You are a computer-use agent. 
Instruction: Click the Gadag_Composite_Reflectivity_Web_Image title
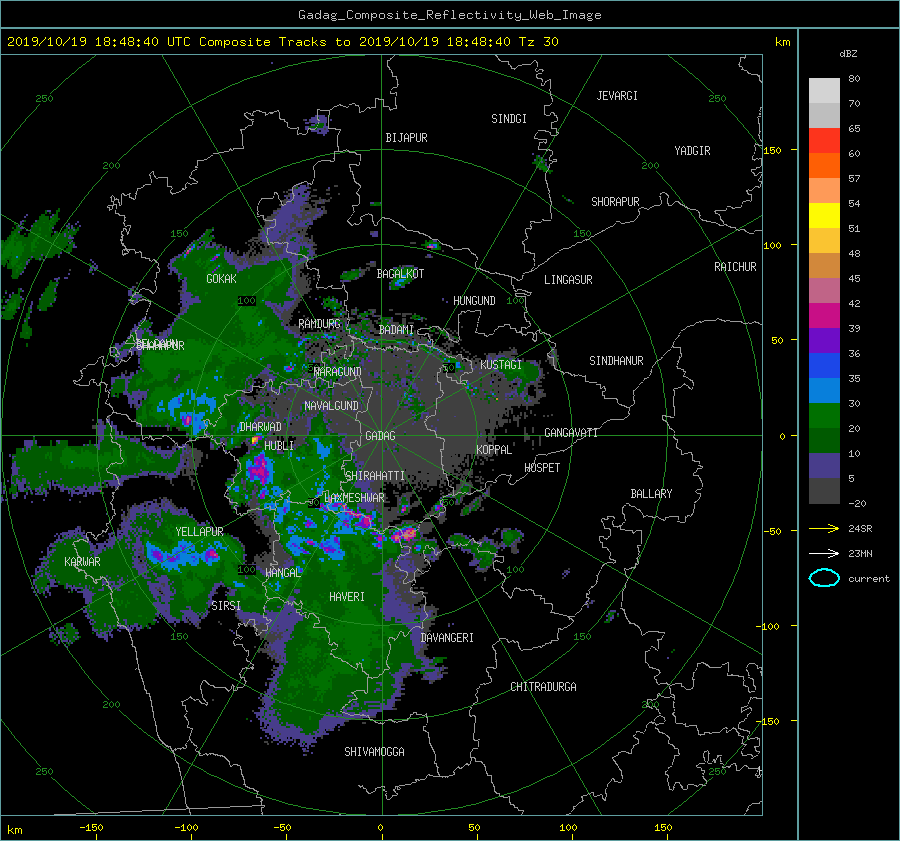449,15
